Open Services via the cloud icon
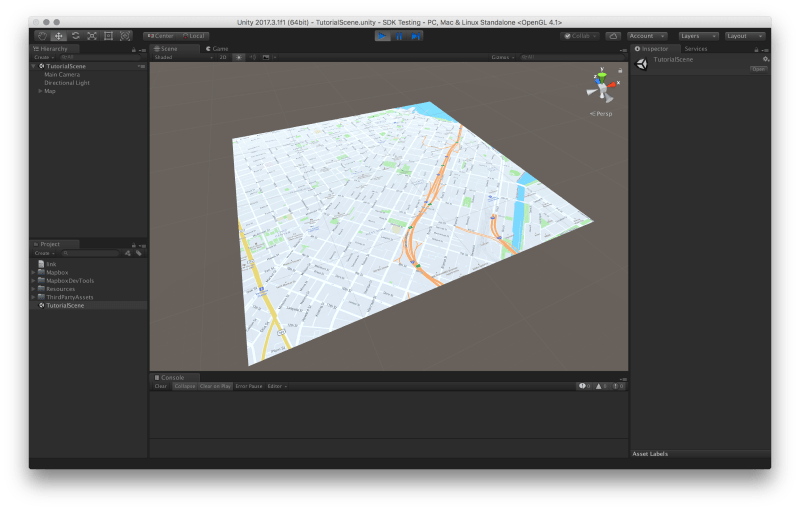 [x=613, y=36]
